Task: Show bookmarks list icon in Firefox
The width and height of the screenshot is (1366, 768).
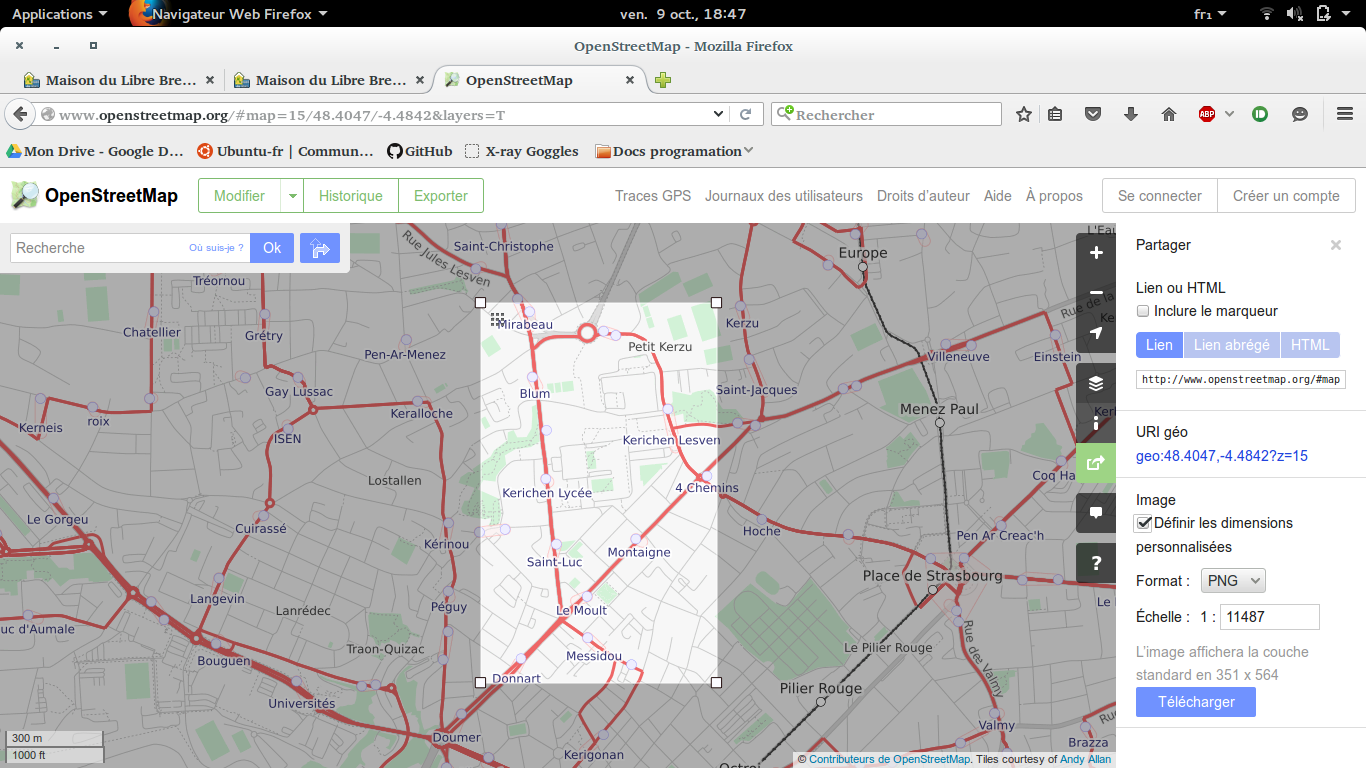Action: click(x=1055, y=115)
